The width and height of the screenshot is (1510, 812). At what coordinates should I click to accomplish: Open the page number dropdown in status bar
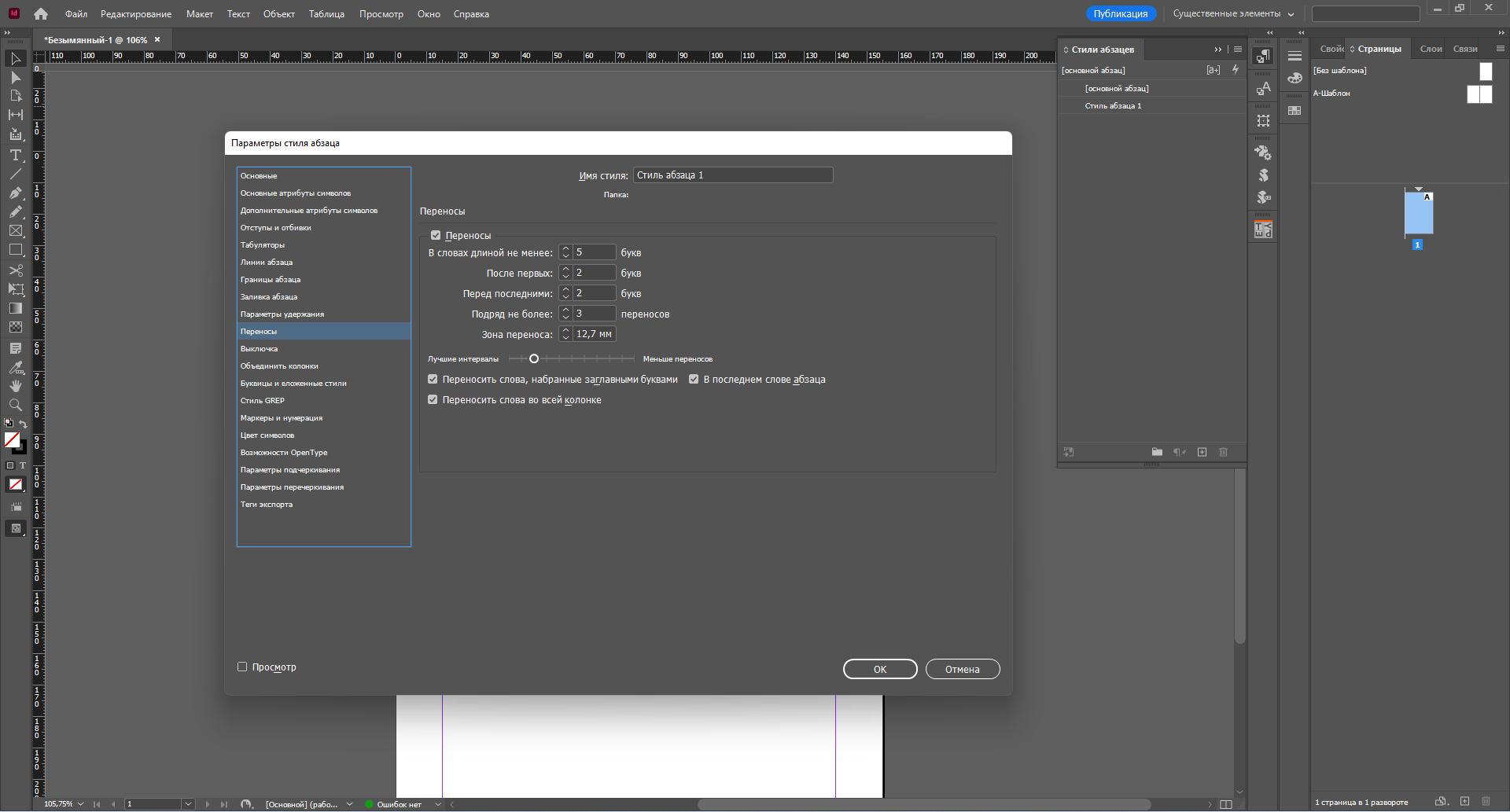[x=188, y=804]
